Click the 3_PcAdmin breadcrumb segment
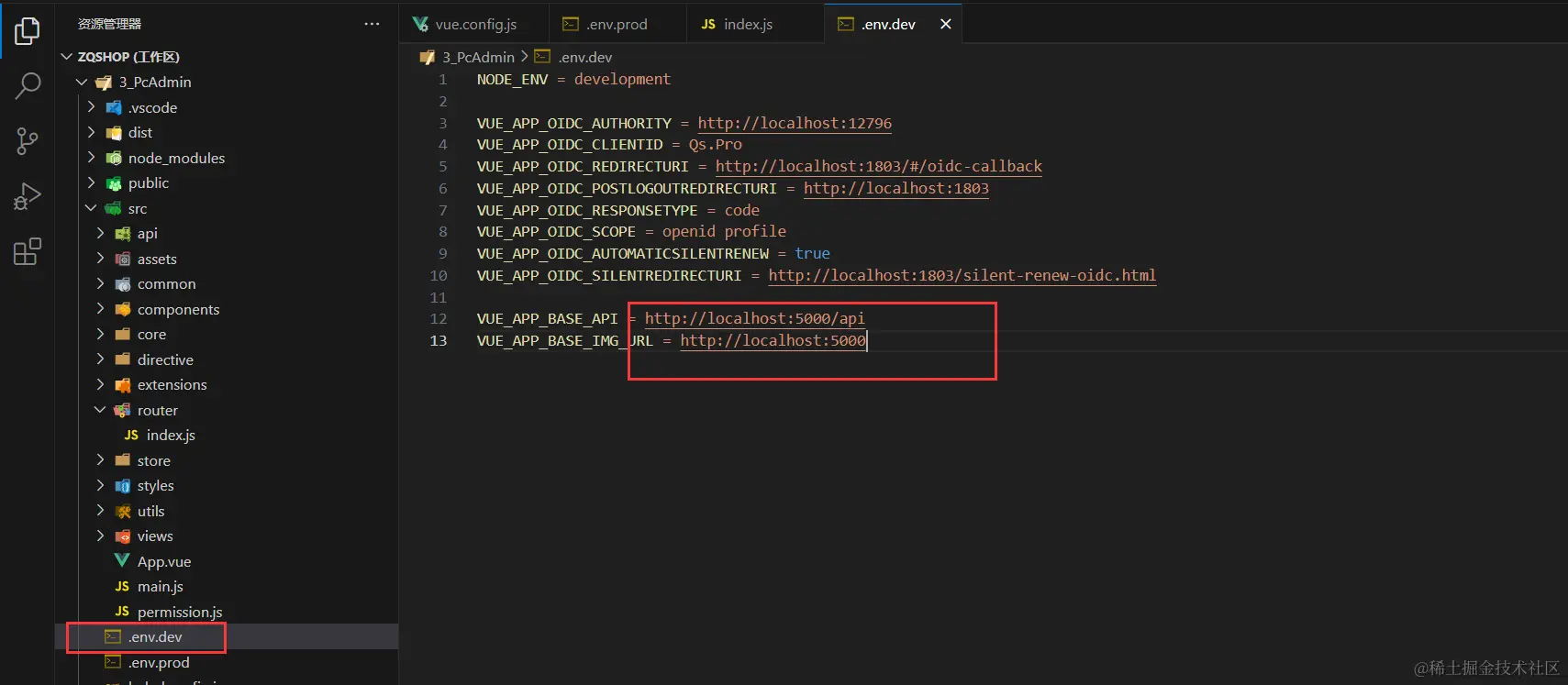 pyautogui.click(x=477, y=57)
